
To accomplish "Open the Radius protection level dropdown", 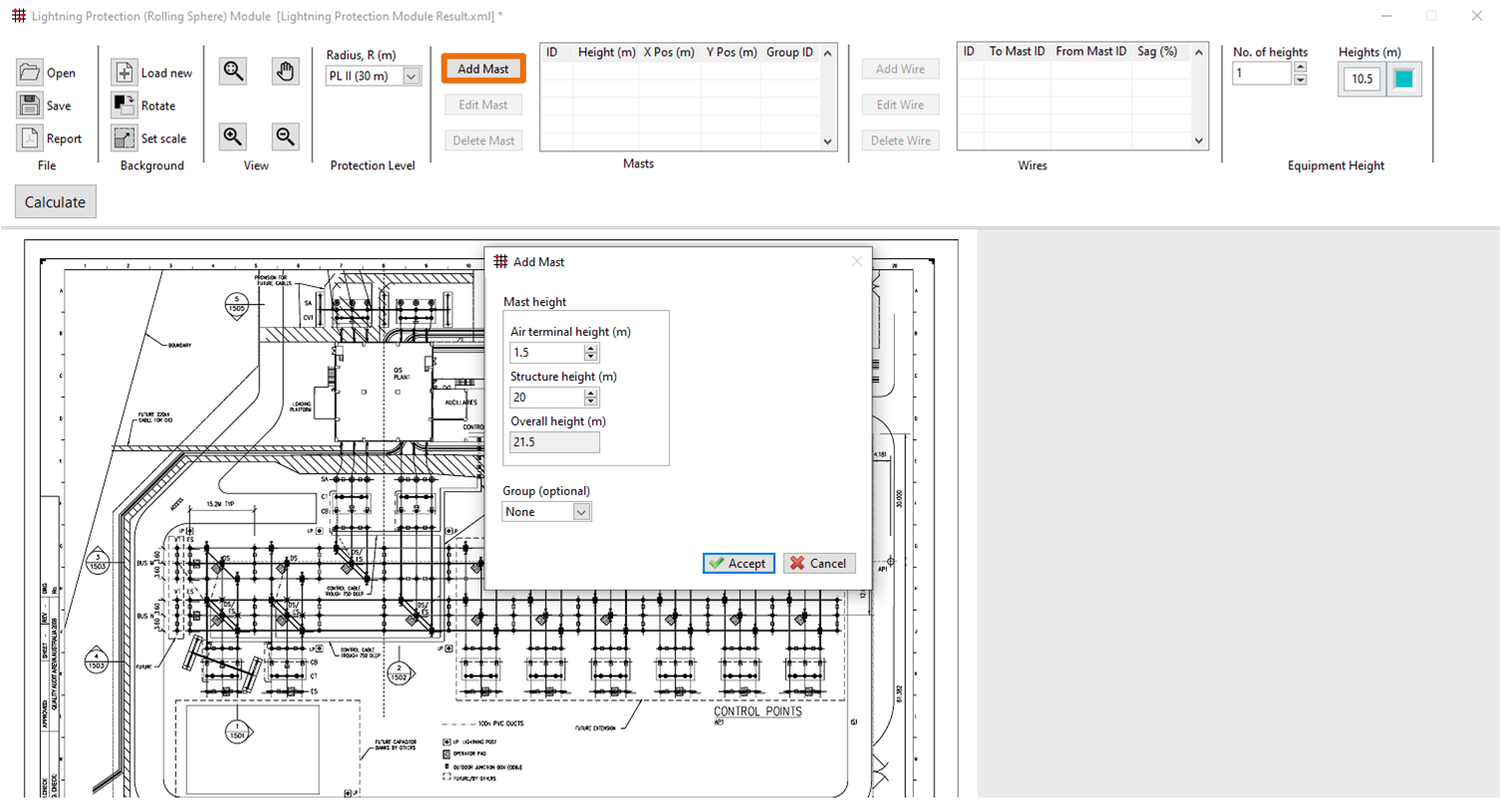I will [411, 77].
